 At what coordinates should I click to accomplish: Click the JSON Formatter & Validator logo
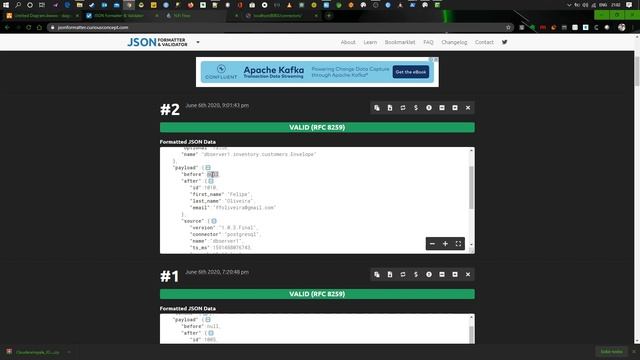pos(158,42)
